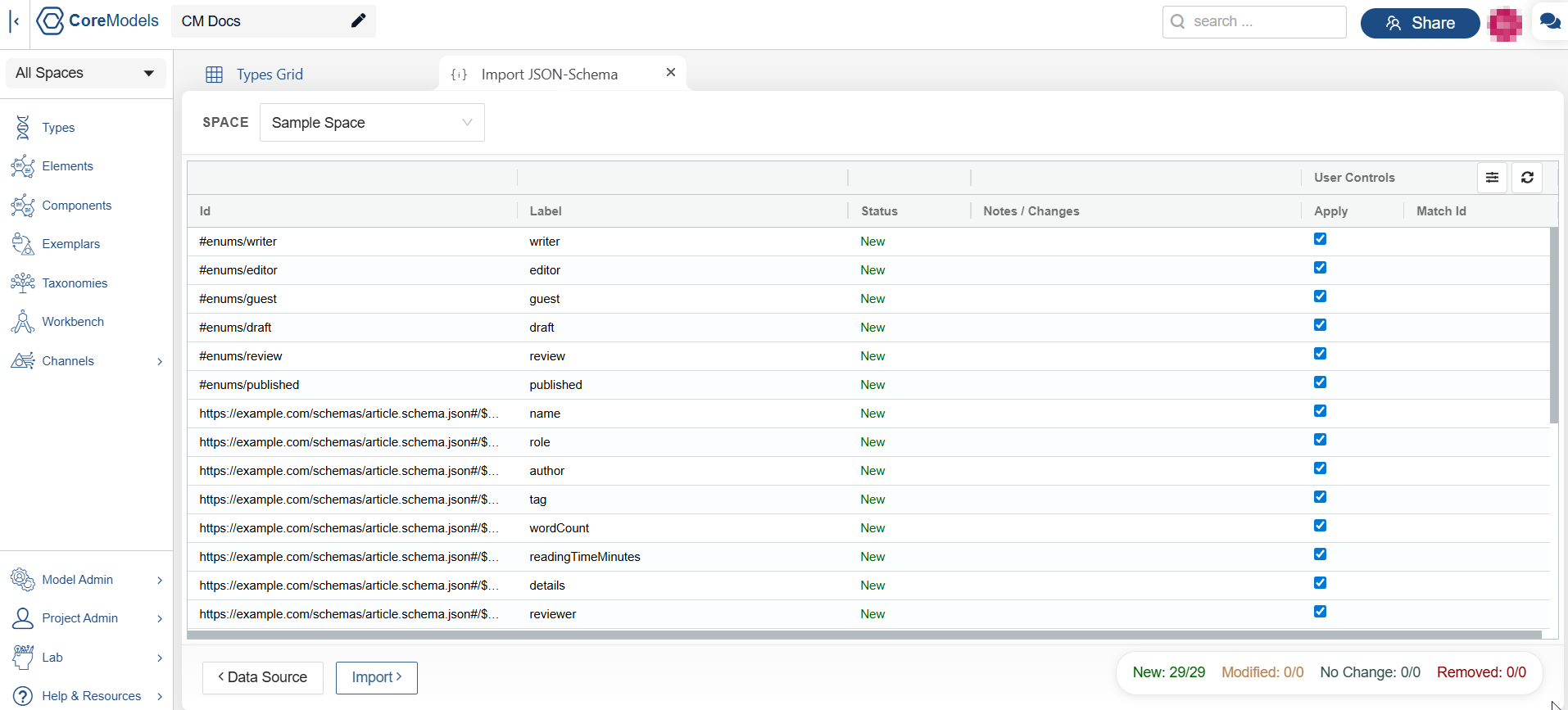The width and height of the screenshot is (1568, 710).
Task: Collapse the sidebar with the top-left arrow
Action: (15, 22)
